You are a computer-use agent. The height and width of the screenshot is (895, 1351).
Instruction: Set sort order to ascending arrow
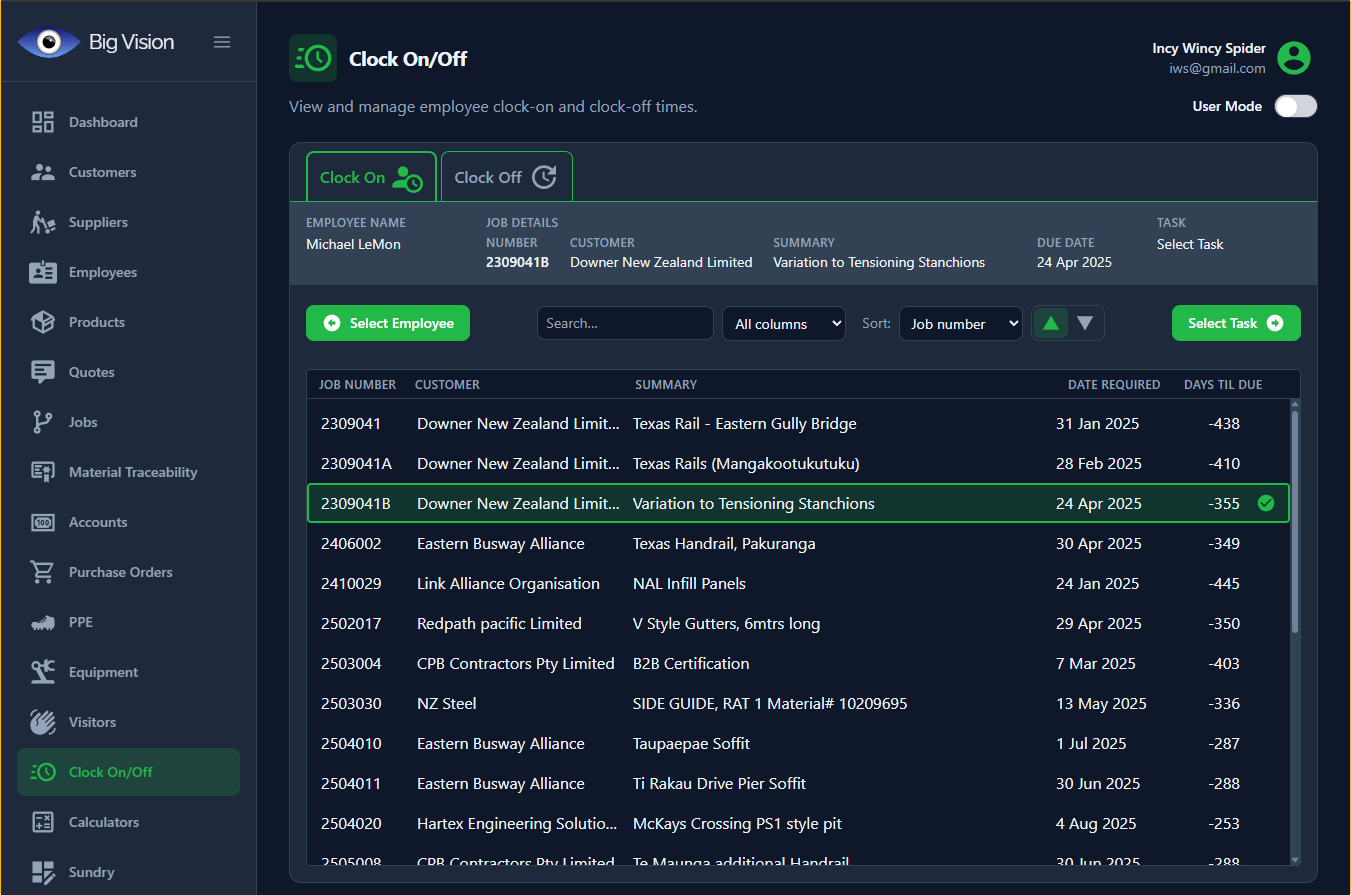point(1050,323)
